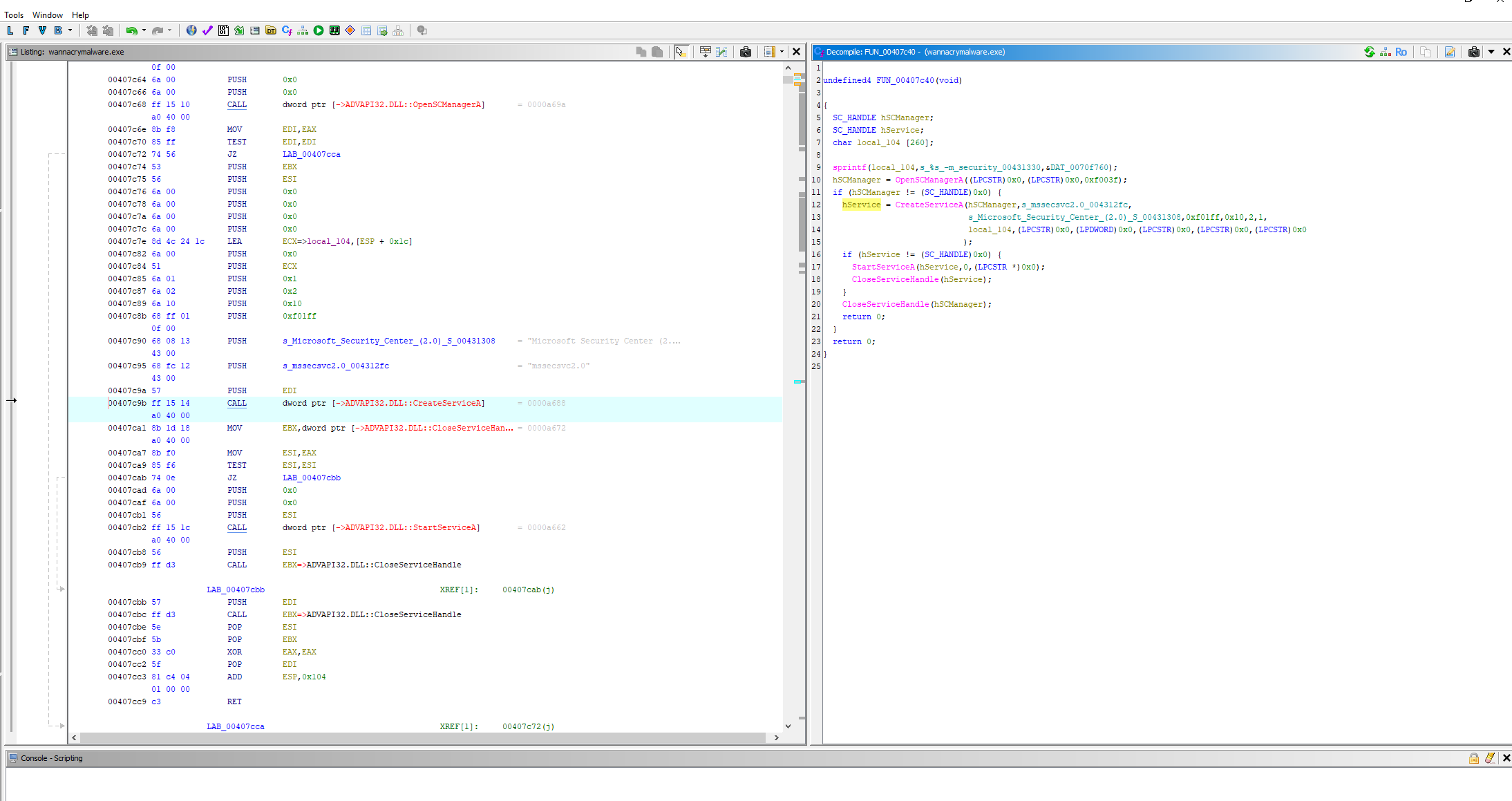The width and height of the screenshot is (1512, 801).
Task: Click StartServiceA call in decompiler
Action: pos(883,267)
